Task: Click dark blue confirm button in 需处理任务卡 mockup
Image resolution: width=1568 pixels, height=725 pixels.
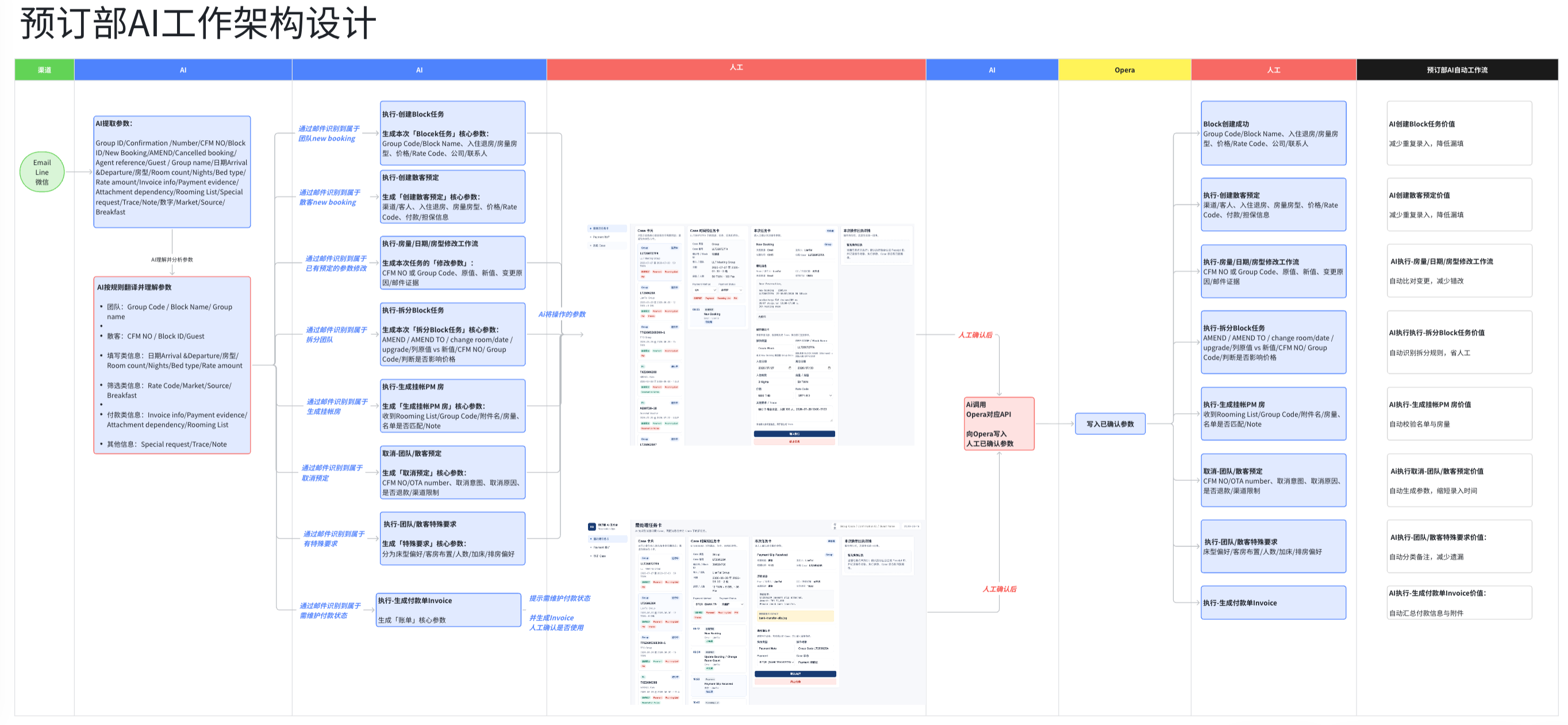Action: (x=795, y=674)
